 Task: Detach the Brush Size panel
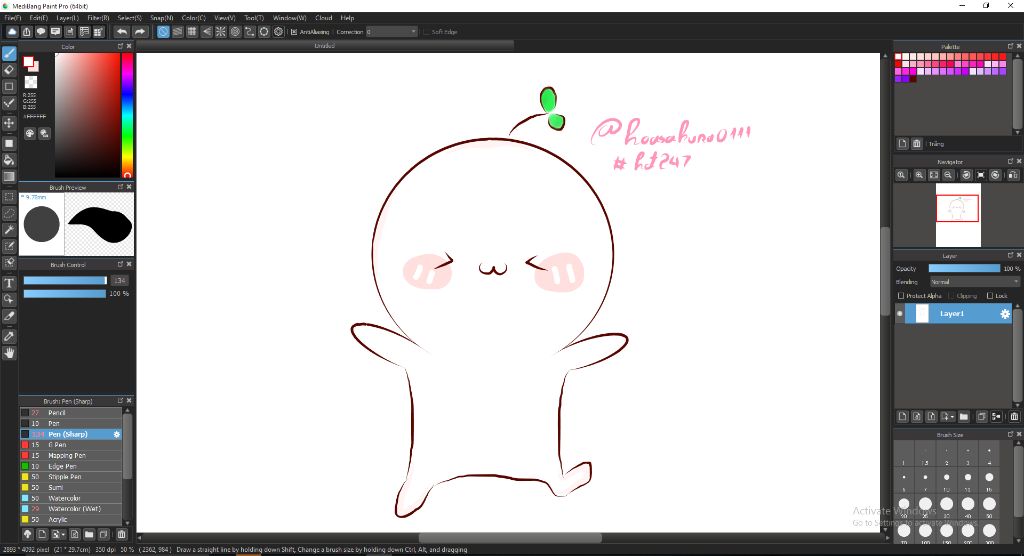point(1010,434)
